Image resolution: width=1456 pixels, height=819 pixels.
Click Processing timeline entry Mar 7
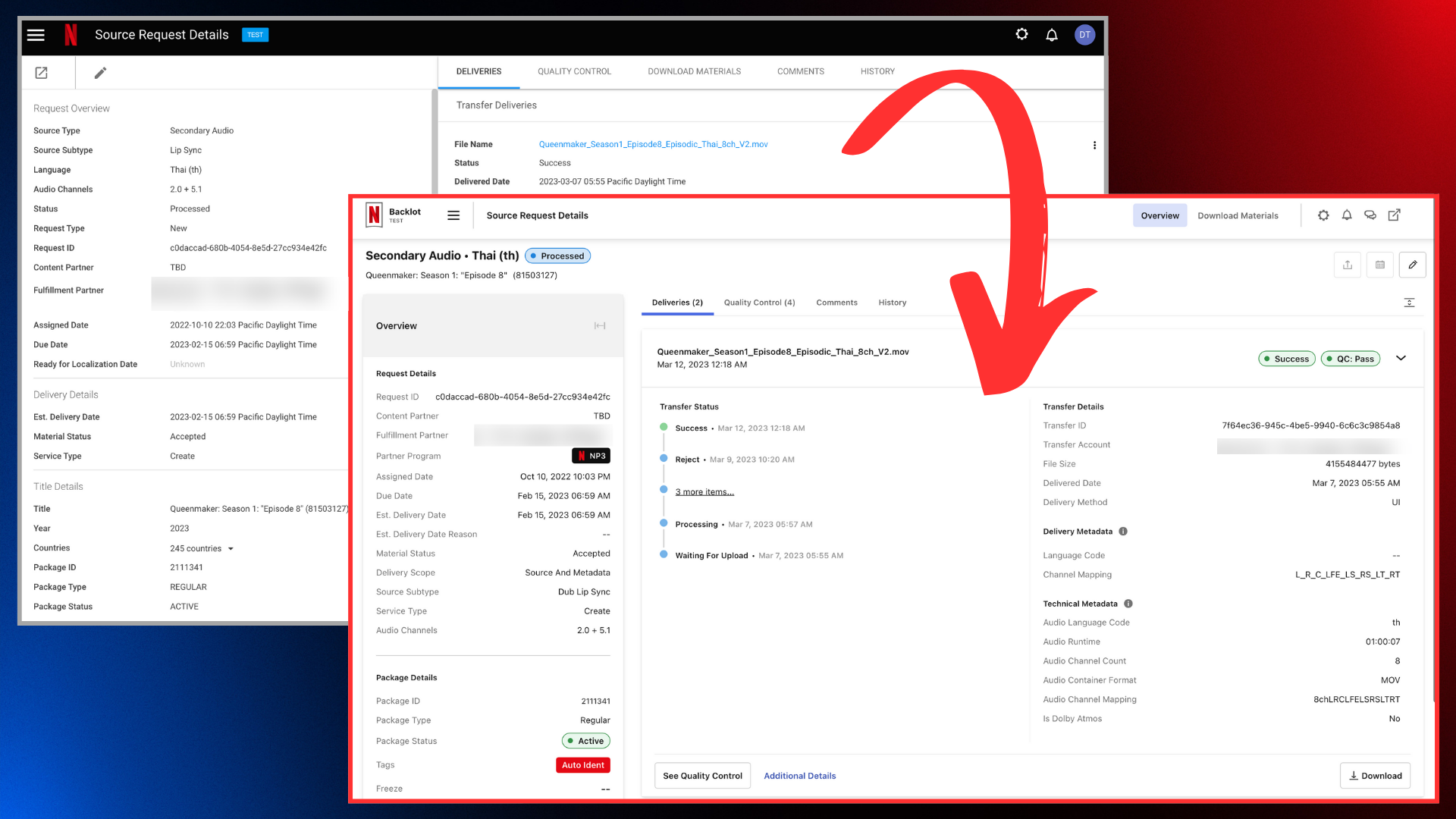743,525
